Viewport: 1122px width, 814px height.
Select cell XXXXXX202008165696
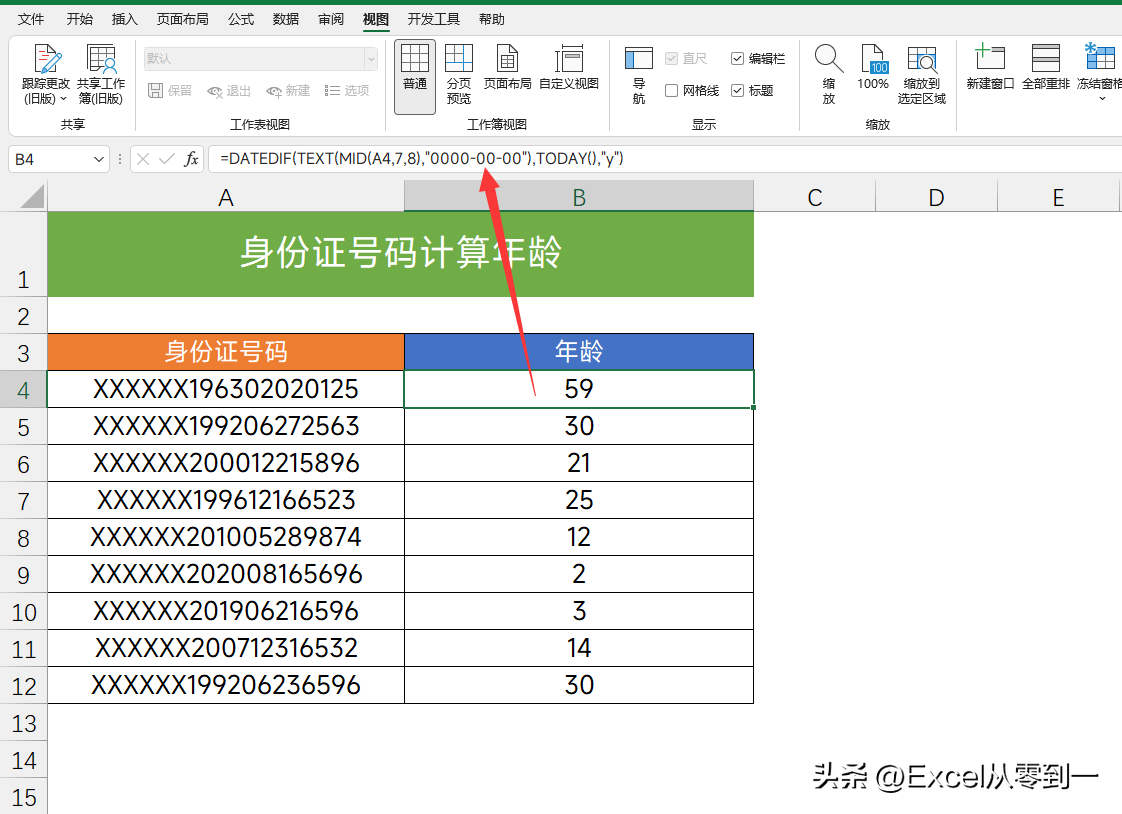[226, 574]
